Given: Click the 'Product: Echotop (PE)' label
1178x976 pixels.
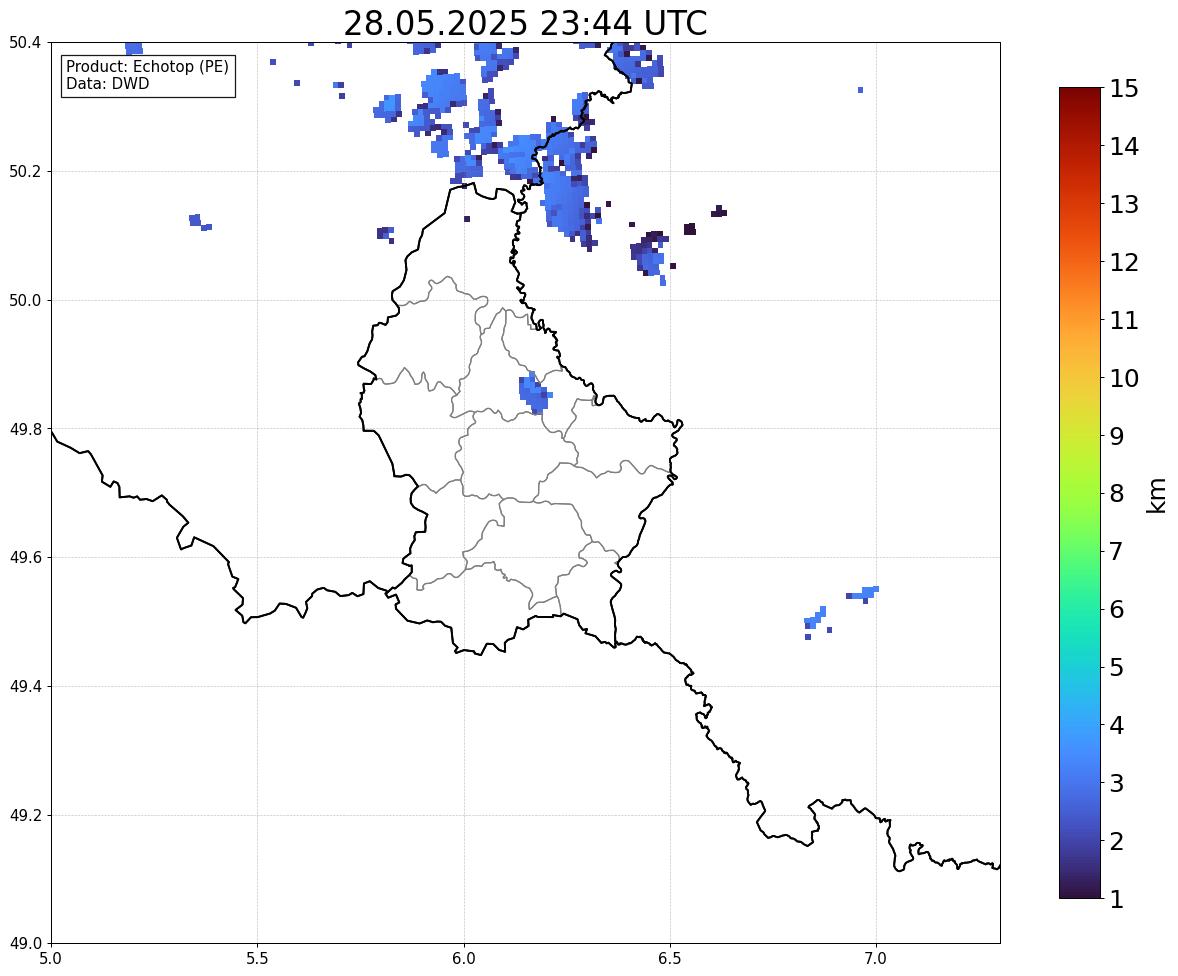Looking at the screenshot, I should (x=147, y=66).
